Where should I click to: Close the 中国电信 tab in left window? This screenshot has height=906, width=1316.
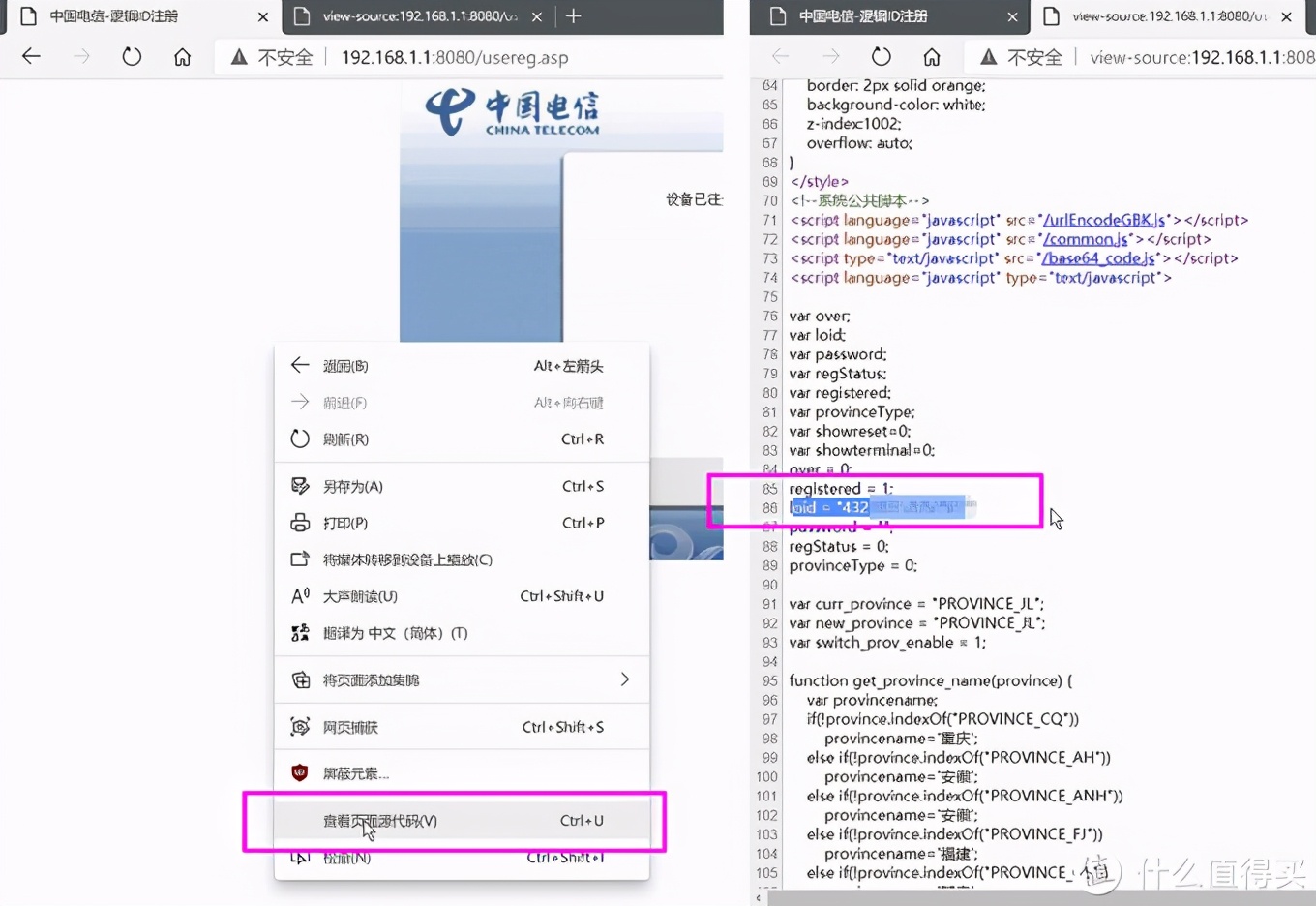263,16
